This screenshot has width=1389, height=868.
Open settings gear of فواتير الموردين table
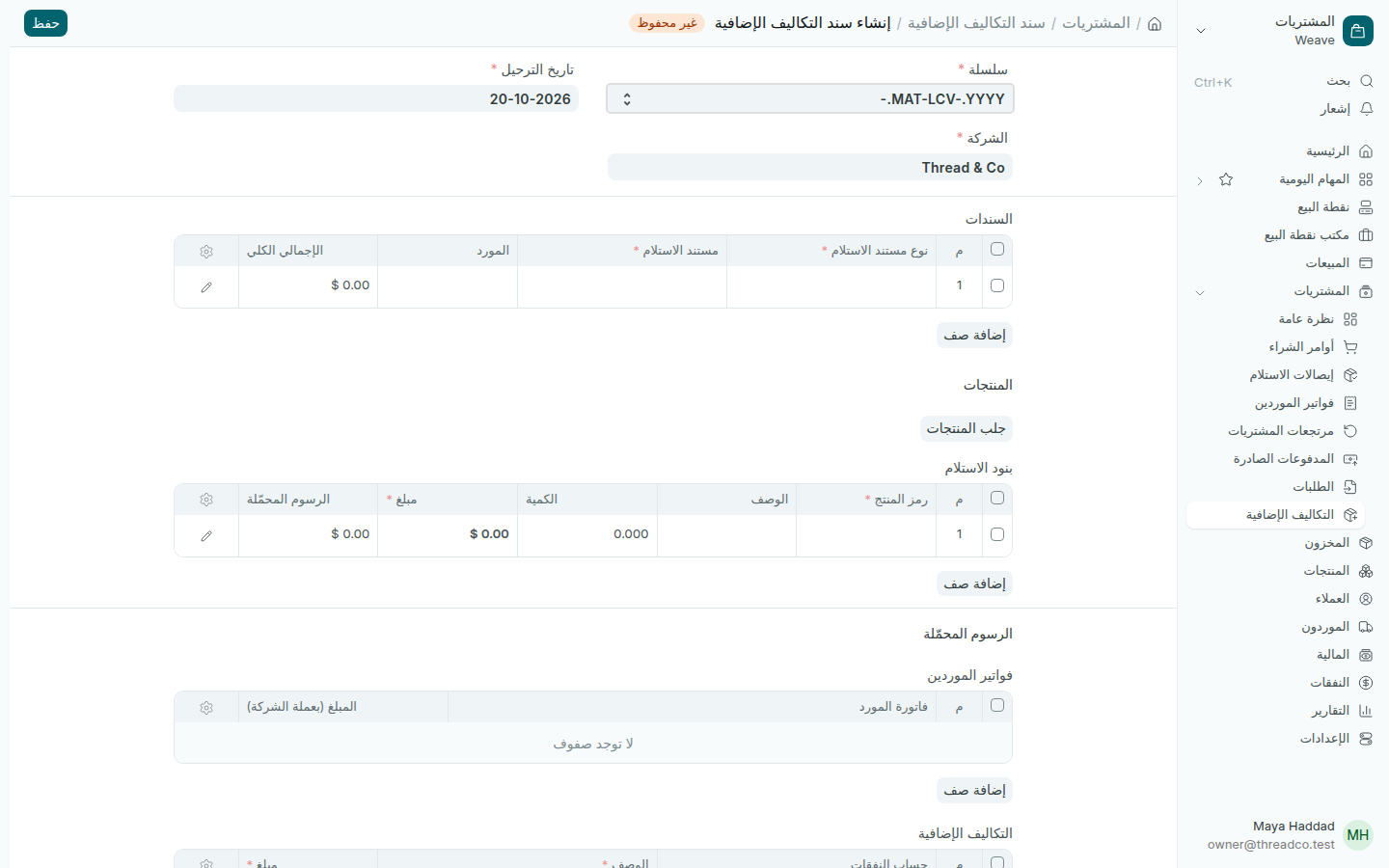tap(206, 707)
